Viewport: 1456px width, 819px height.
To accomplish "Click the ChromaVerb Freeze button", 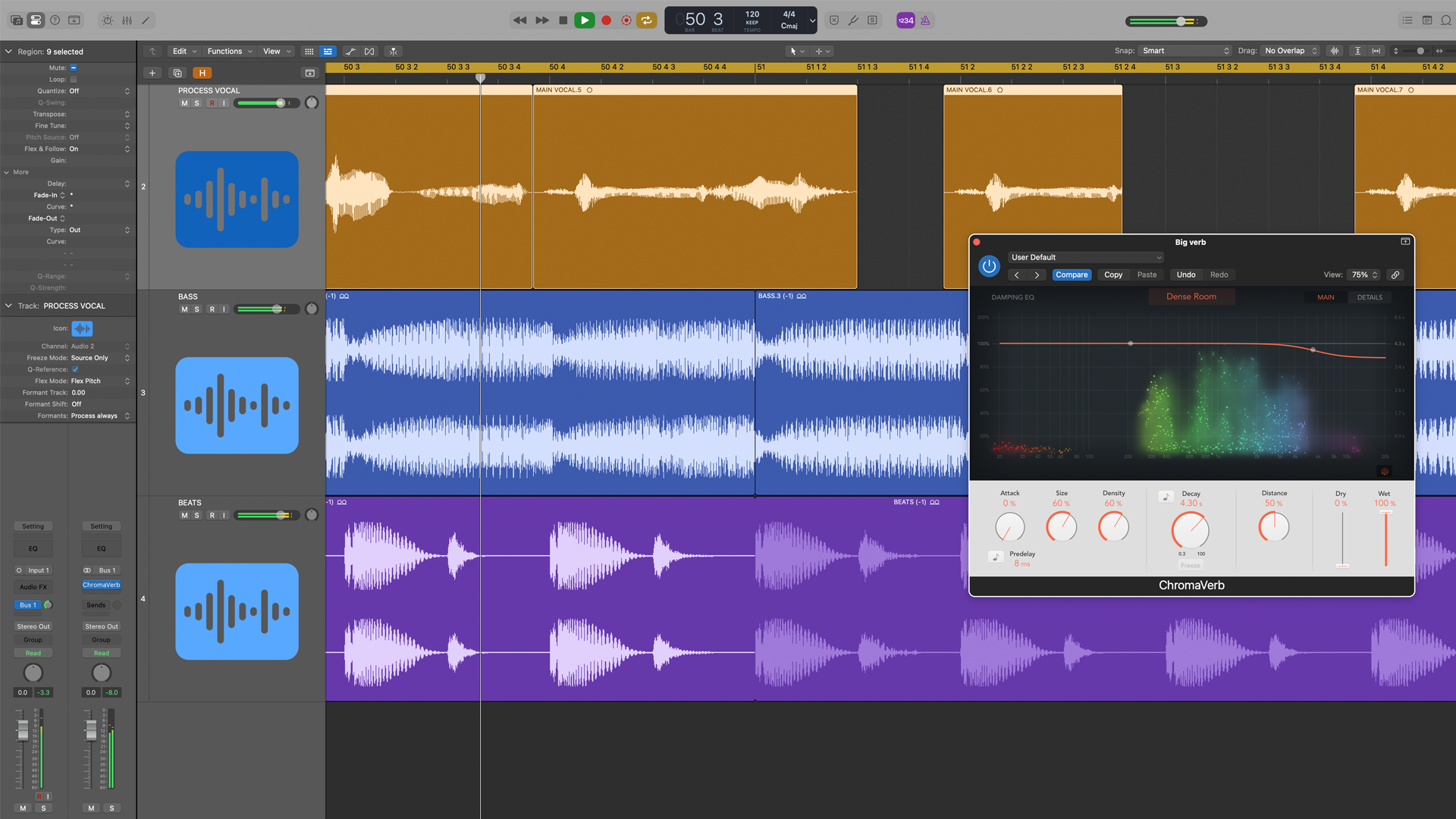I will pos(1191,566).
